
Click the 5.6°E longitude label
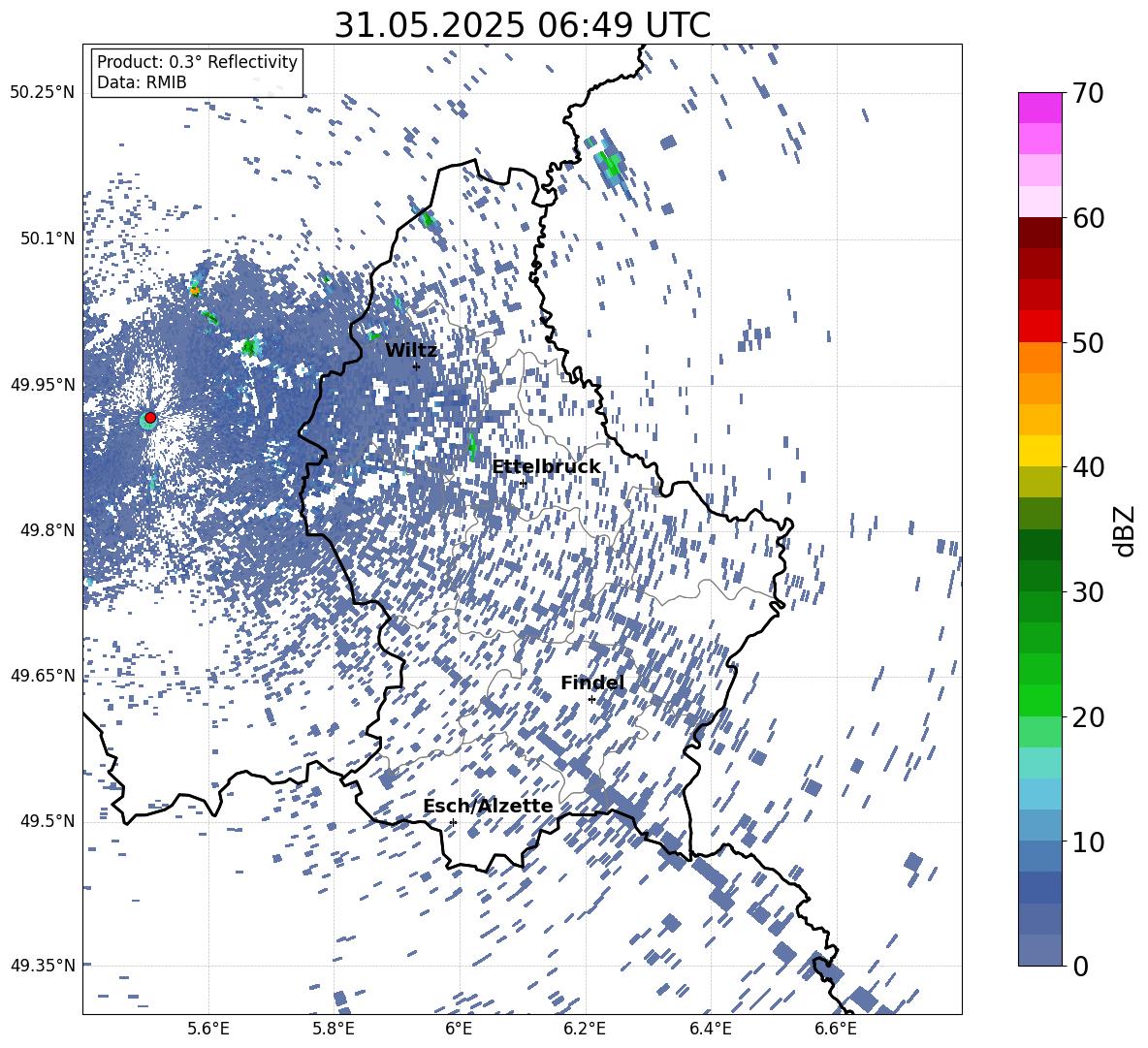point(208,1029)
